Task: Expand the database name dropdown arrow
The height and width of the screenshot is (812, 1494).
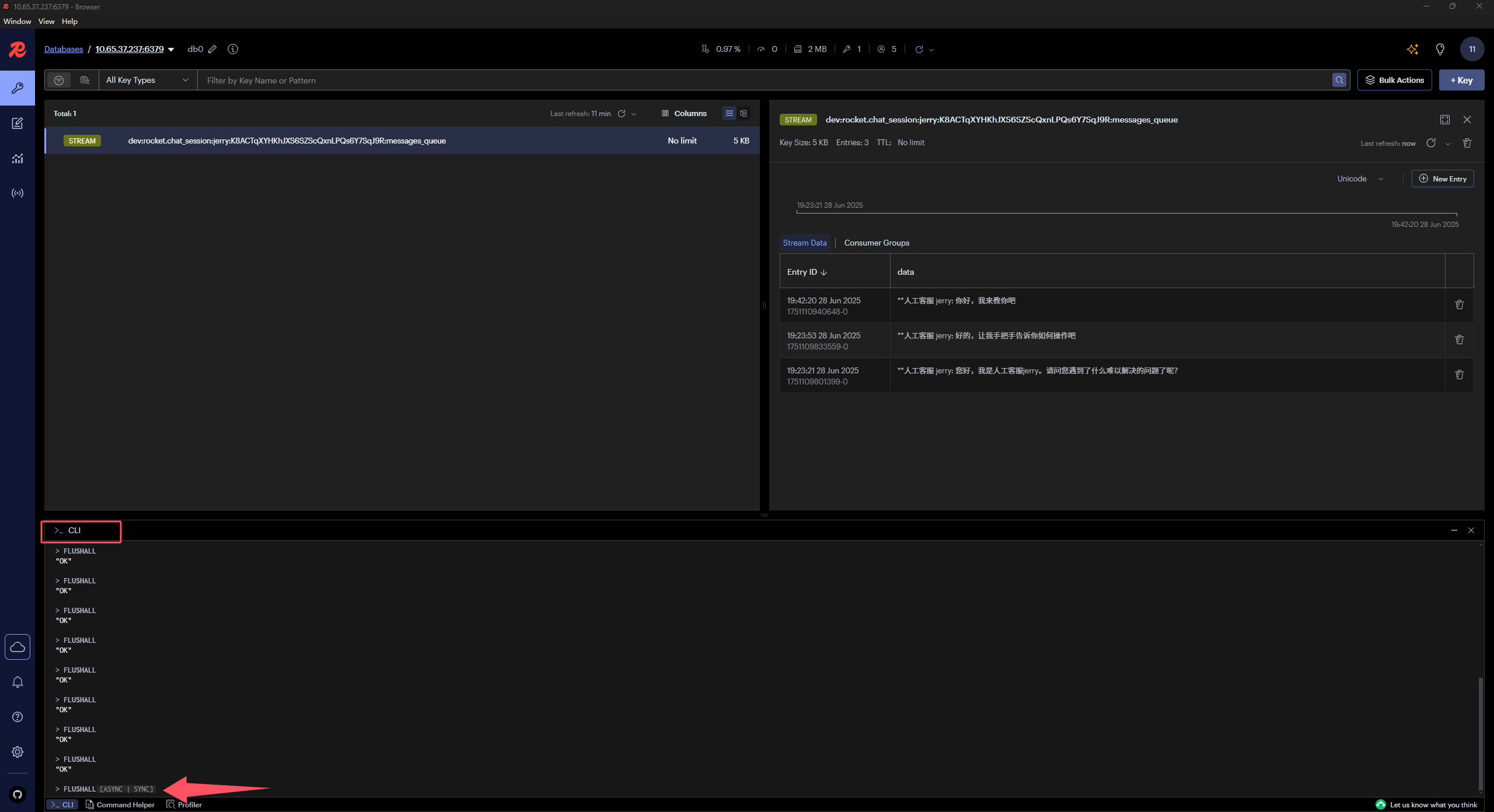Action: pos(171,50)
